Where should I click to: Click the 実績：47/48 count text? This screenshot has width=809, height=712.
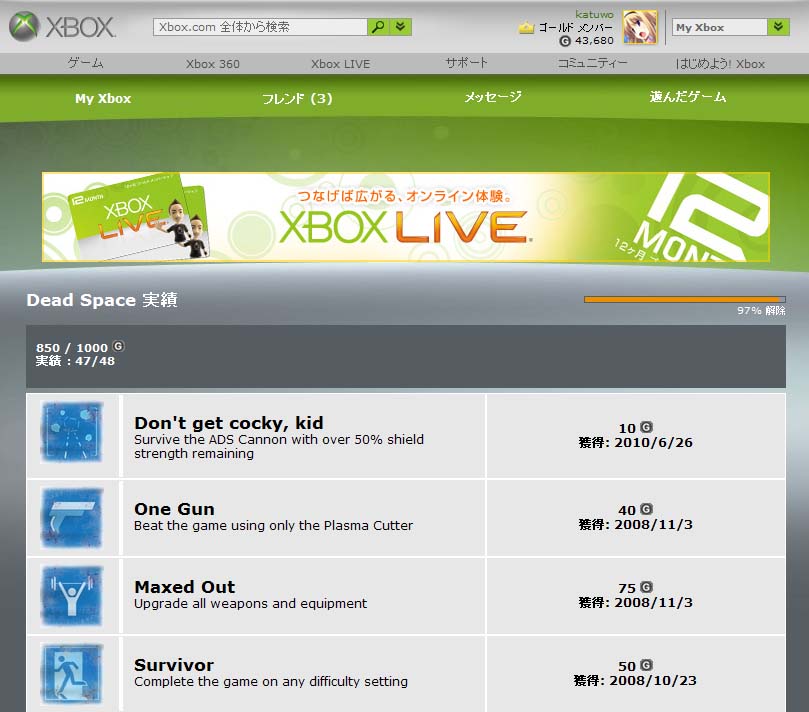tap(75, 361)
